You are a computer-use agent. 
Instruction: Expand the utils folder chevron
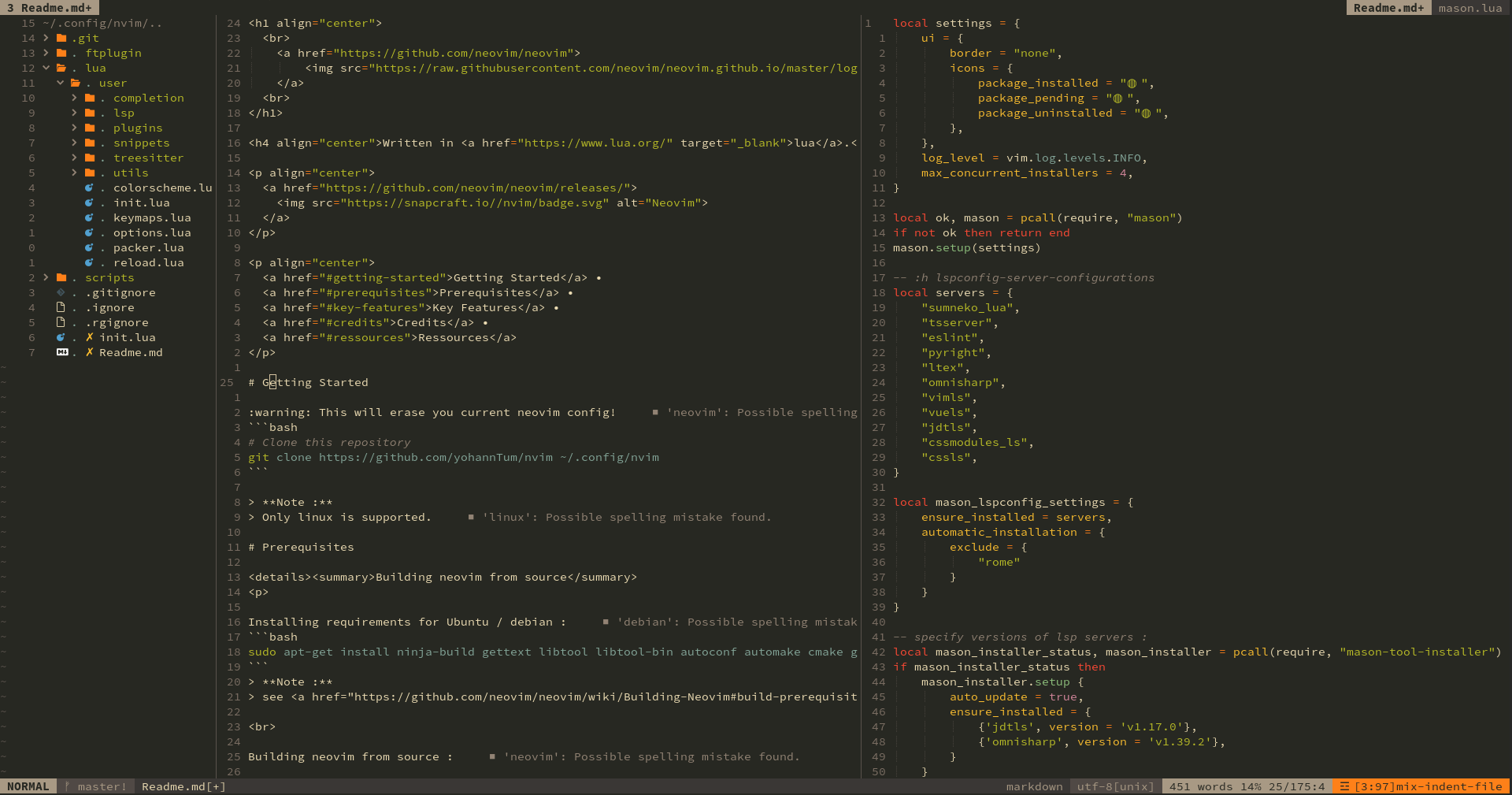click(74, 173)
